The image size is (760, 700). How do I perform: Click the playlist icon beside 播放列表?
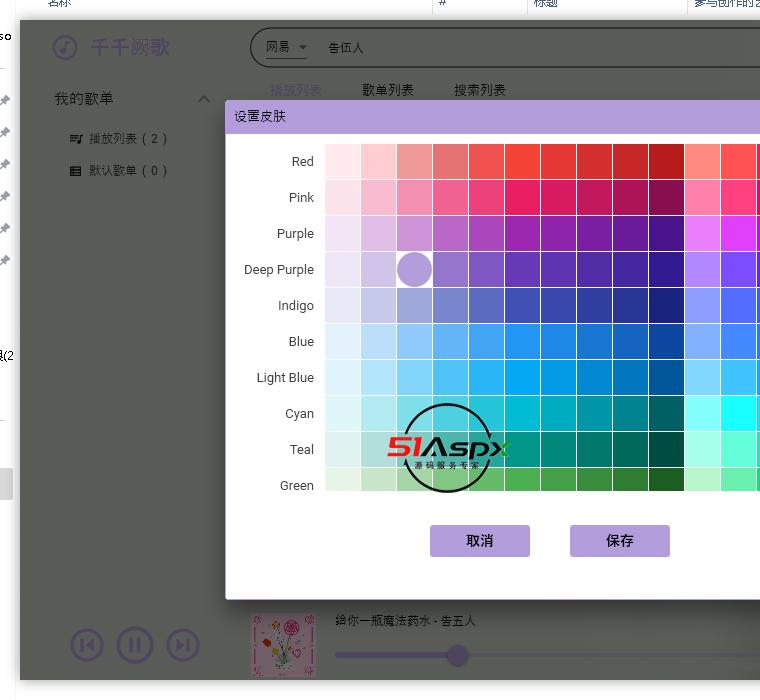(75, 139)
